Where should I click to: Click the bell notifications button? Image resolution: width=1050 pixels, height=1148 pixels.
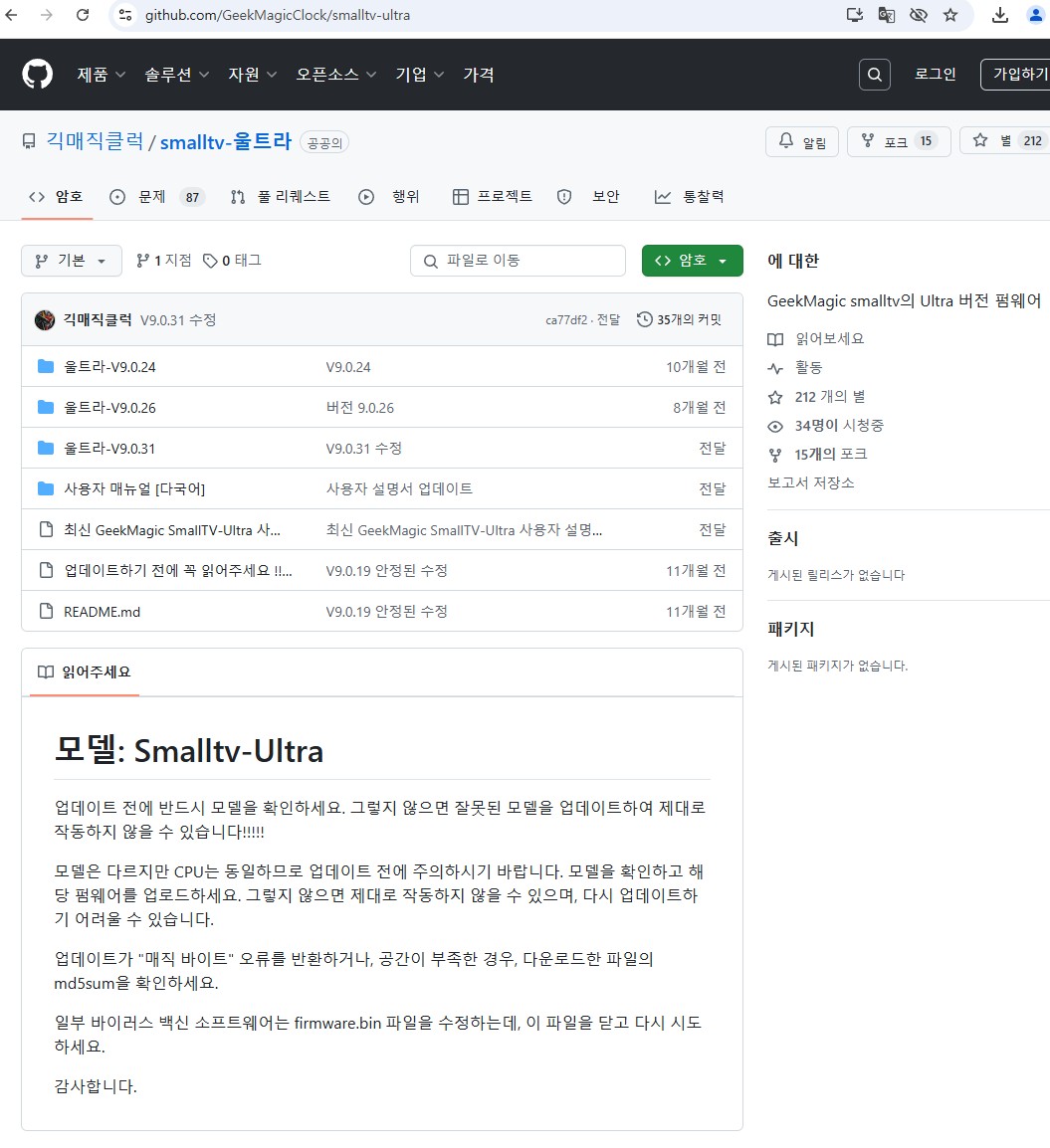tap(801, 142)
